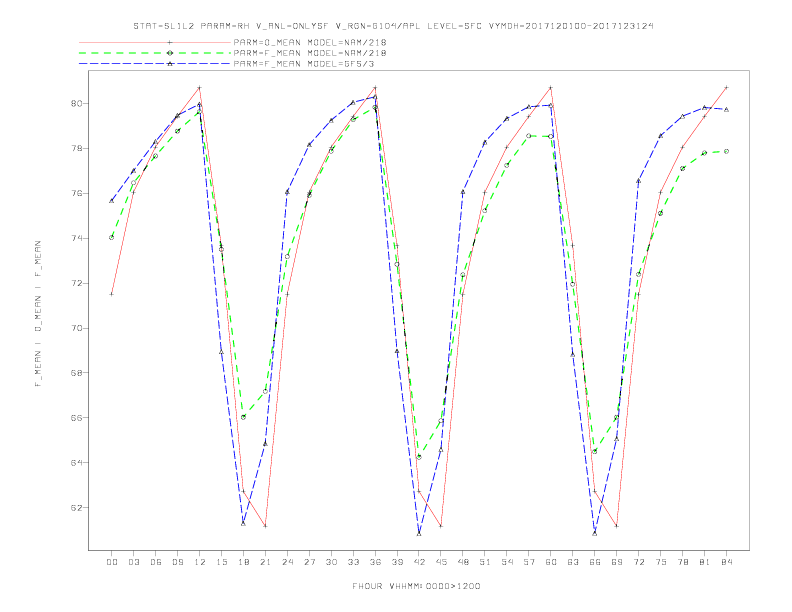Click x-axis forecast hour label 54
This screenshot has width=792, height=612.
tap(507, 562)
